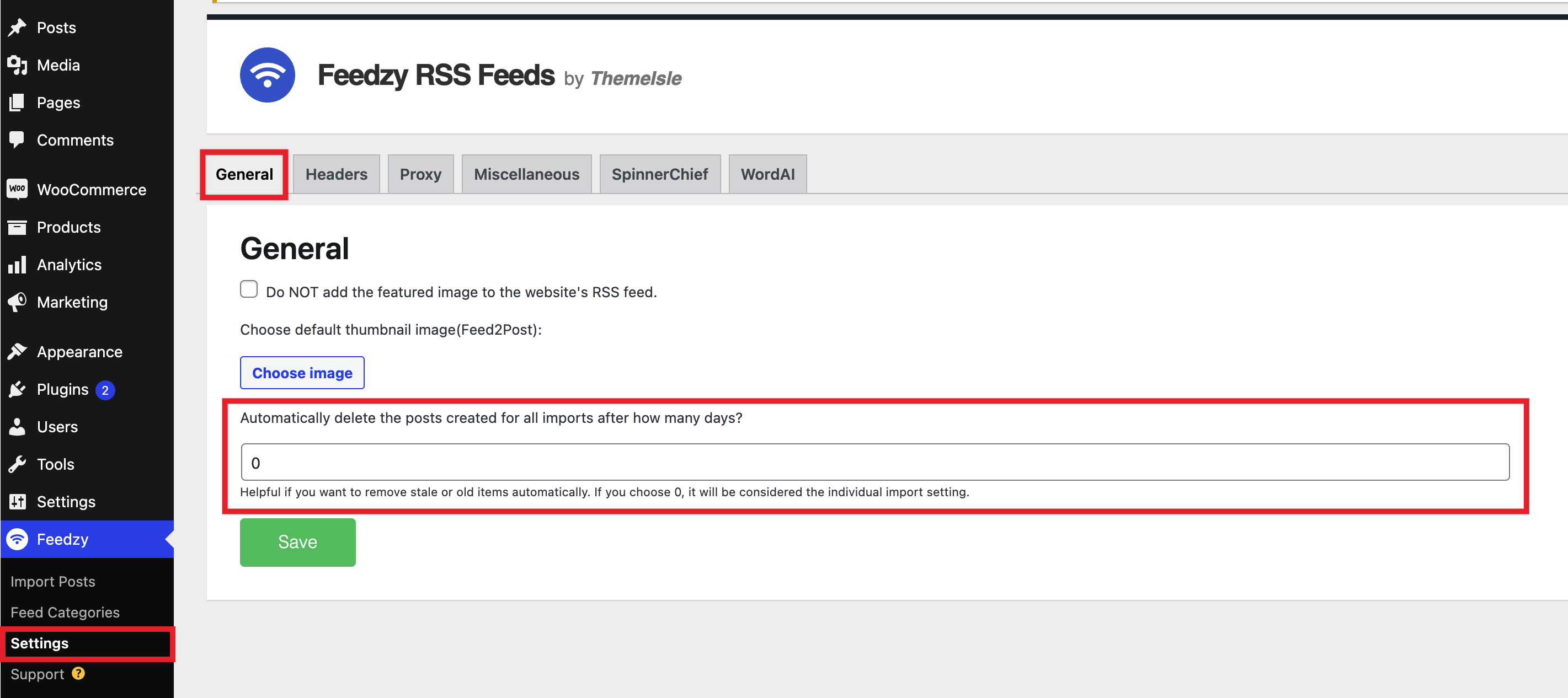Switch to the General tab
This screenshot has width=1568, height=698.
pyautogui.click(x=244, y=174)
